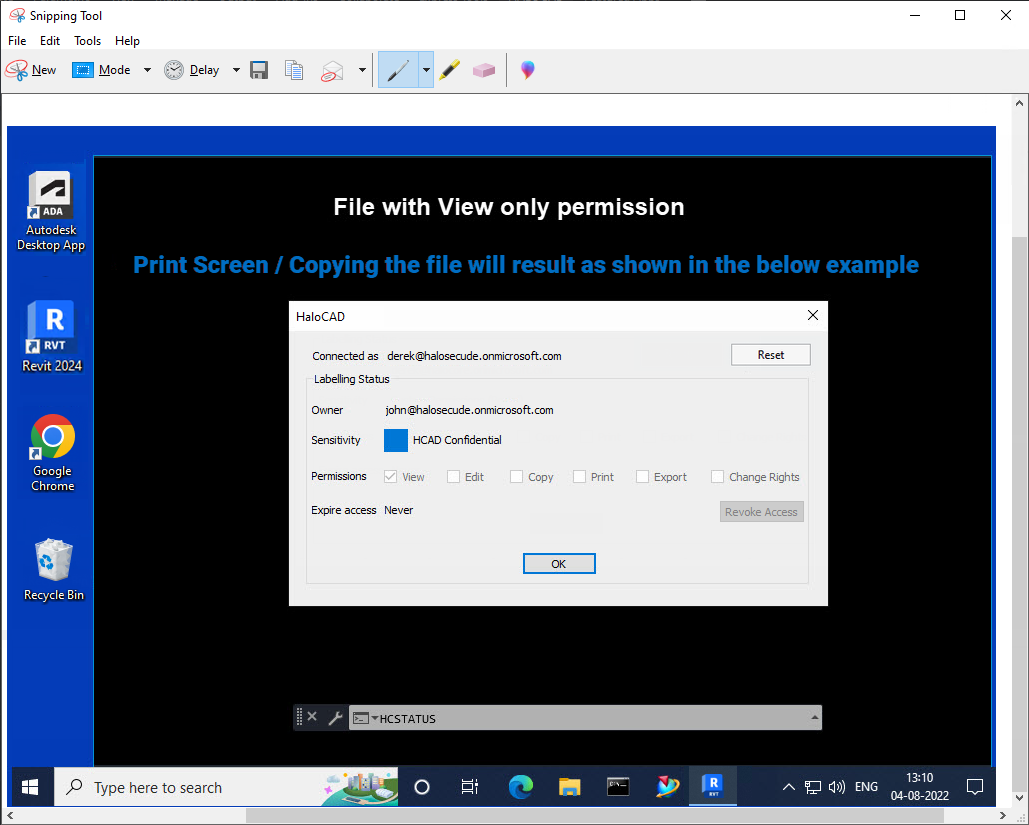The height and width of the screenshot is (825, 1029).
Task: Open the Delay dropdown arrow
Action: [x=236, y=70]
